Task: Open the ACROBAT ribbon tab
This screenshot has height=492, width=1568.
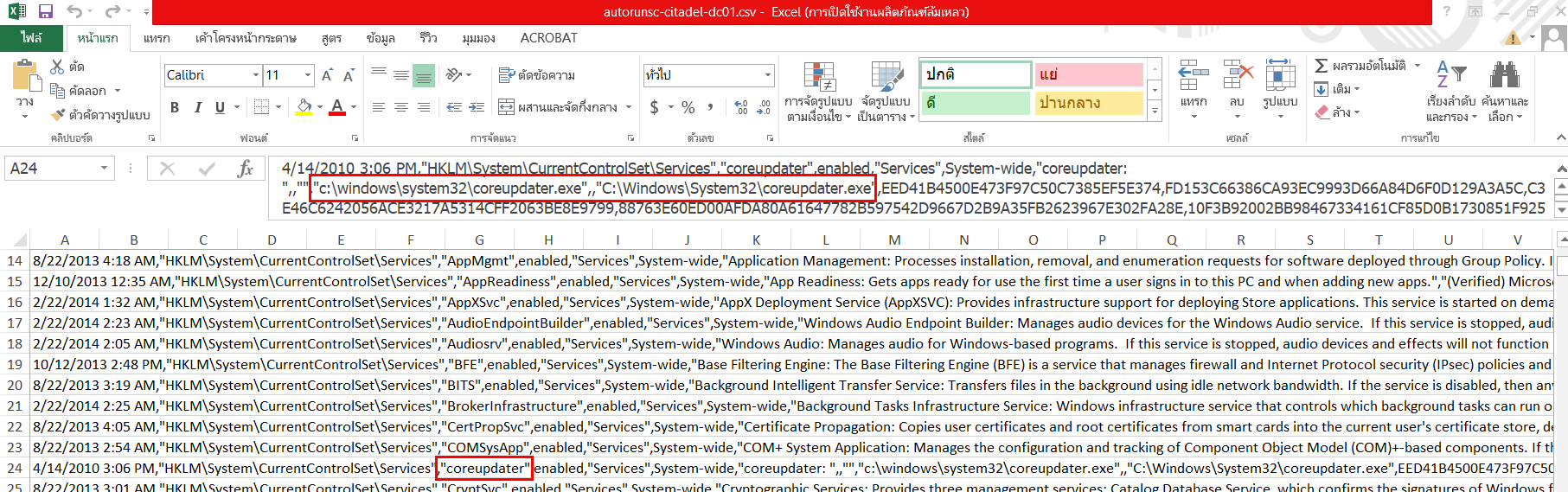Action: [548, 38]
